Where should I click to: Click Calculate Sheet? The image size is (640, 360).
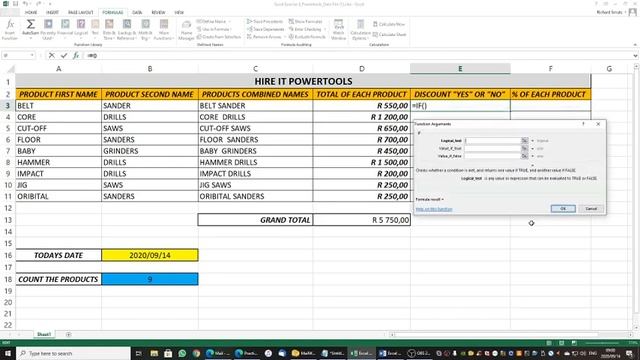(389, 35)
